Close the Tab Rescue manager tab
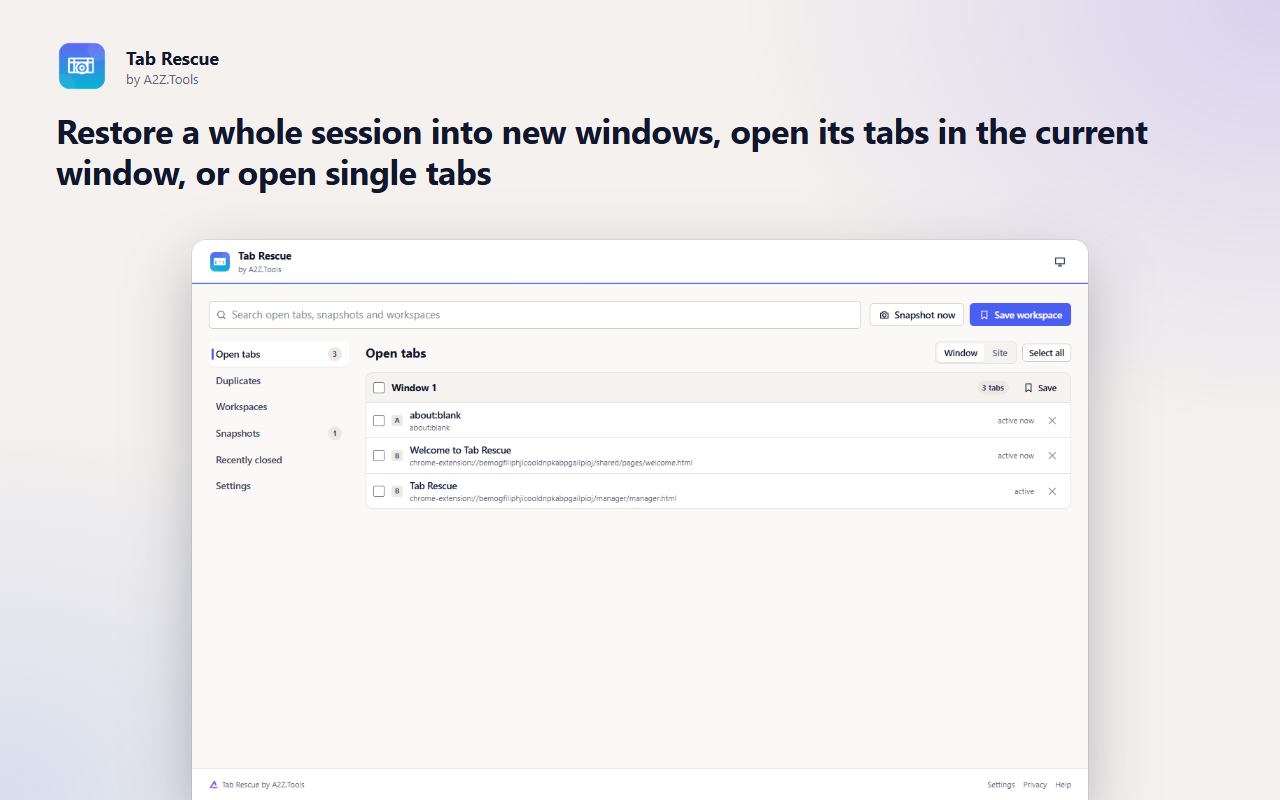Image resolution: width=1280 pixels, height=800 pixels. (x=1052, y=491)
